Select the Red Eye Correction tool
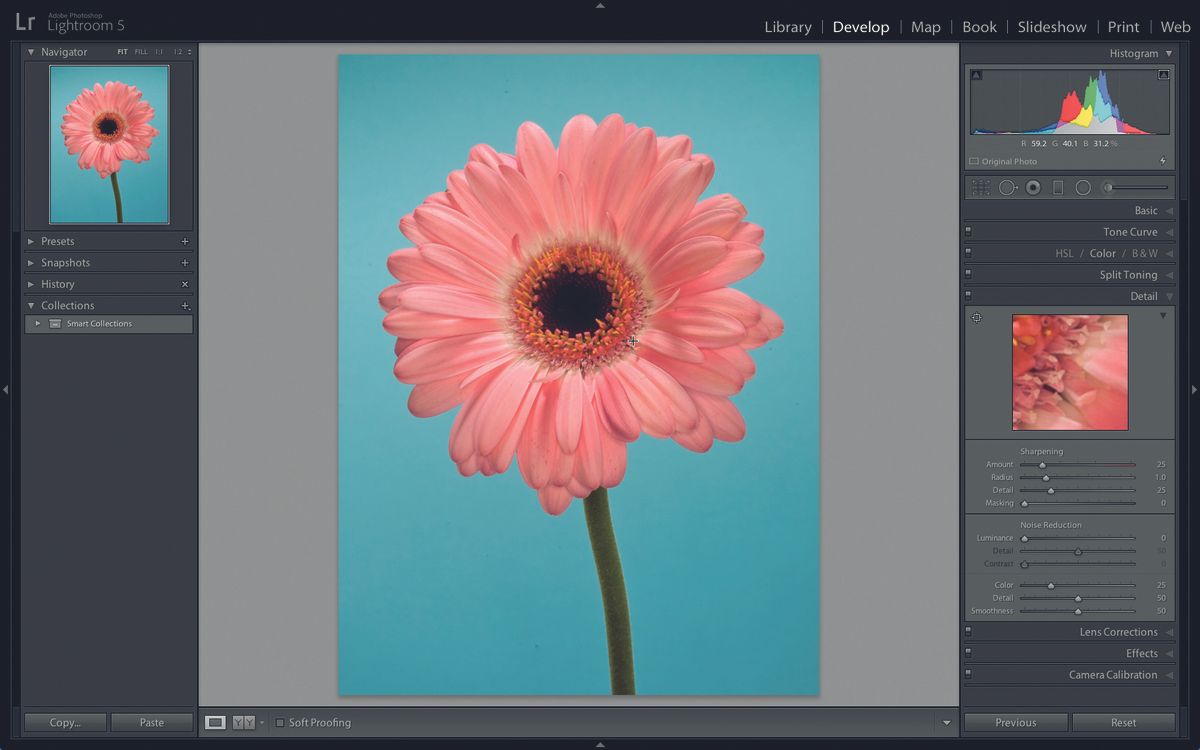The height and width of the screenshot is (750, 1200). [x=1033, y=187]
